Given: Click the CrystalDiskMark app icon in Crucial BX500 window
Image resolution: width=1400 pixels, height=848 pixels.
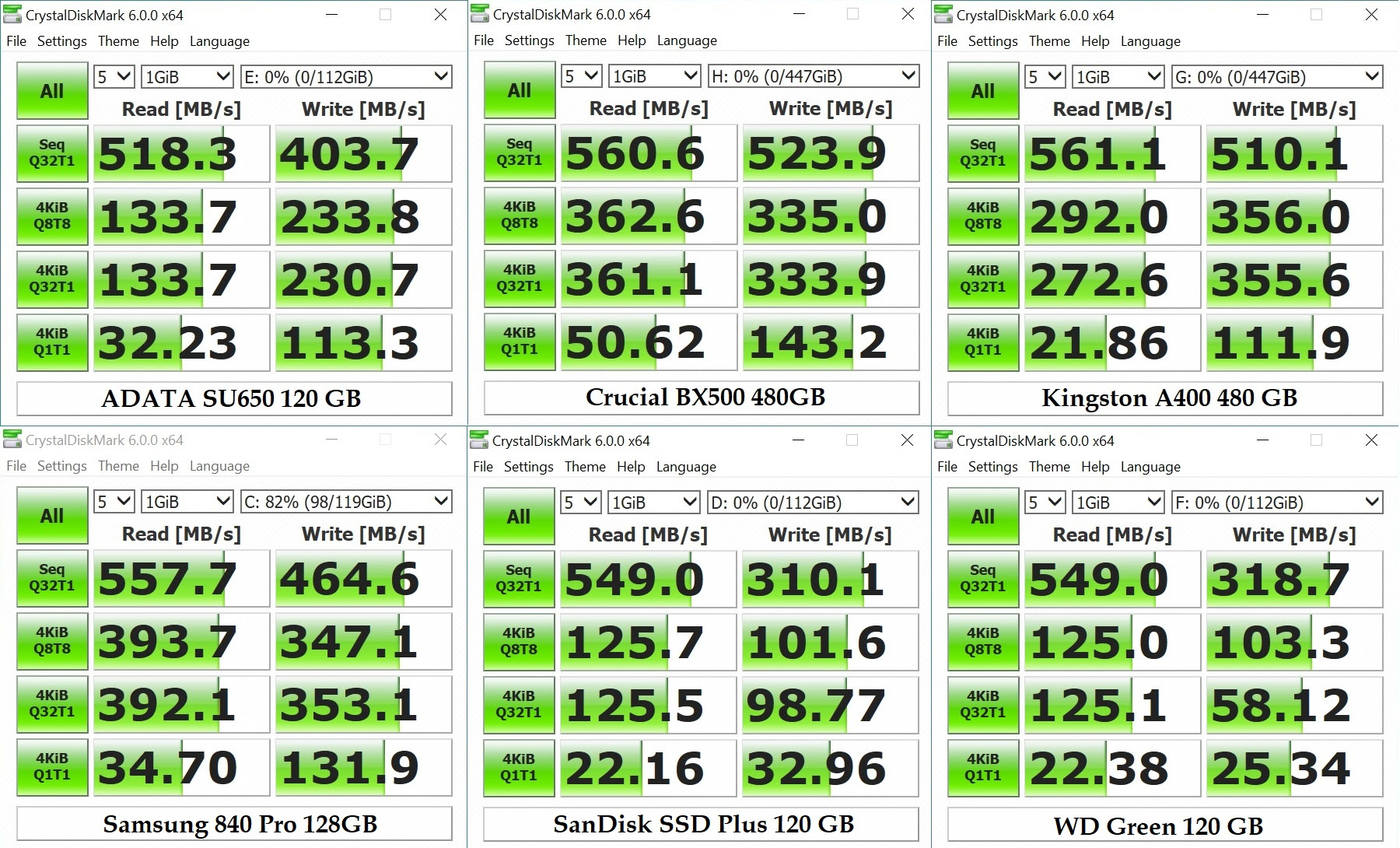Looking at the screenshot, I should tap(480, 13).
